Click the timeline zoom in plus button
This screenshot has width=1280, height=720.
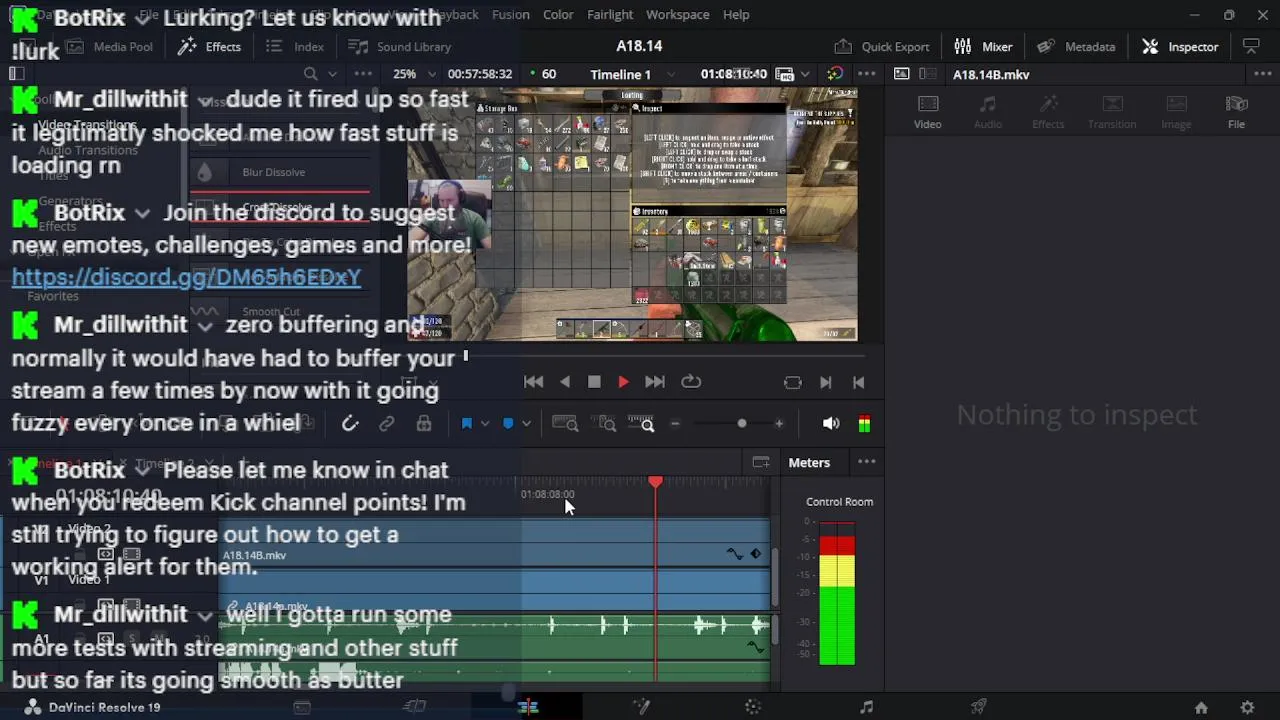point(779,424)
